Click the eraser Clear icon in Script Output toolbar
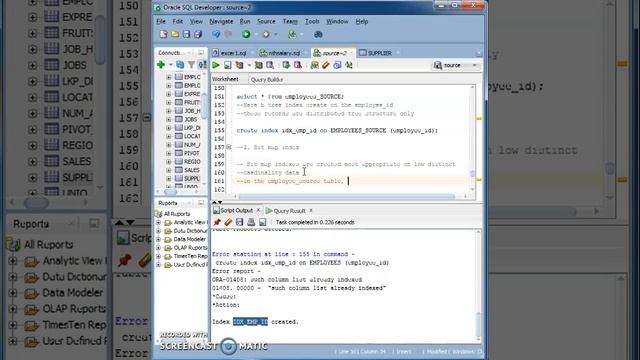 [228, 222]
